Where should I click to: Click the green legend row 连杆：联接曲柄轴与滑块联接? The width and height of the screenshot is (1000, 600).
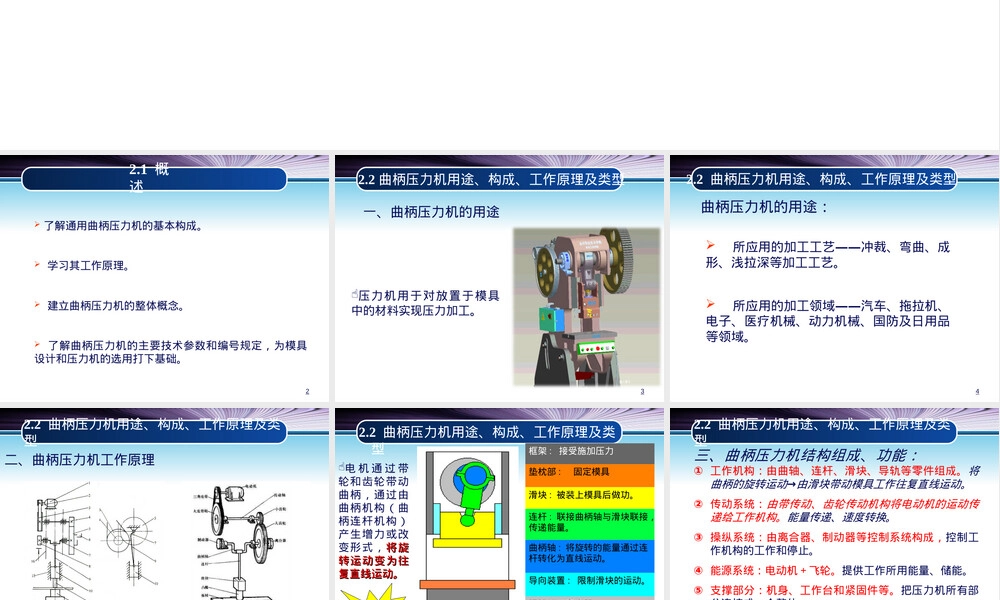(590, 522)
